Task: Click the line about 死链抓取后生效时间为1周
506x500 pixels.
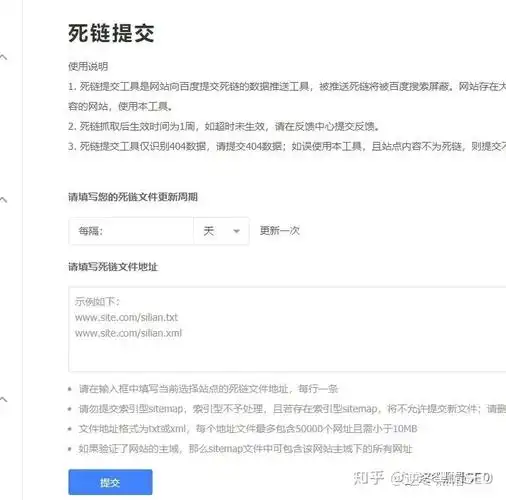Action: coord(224,126)
